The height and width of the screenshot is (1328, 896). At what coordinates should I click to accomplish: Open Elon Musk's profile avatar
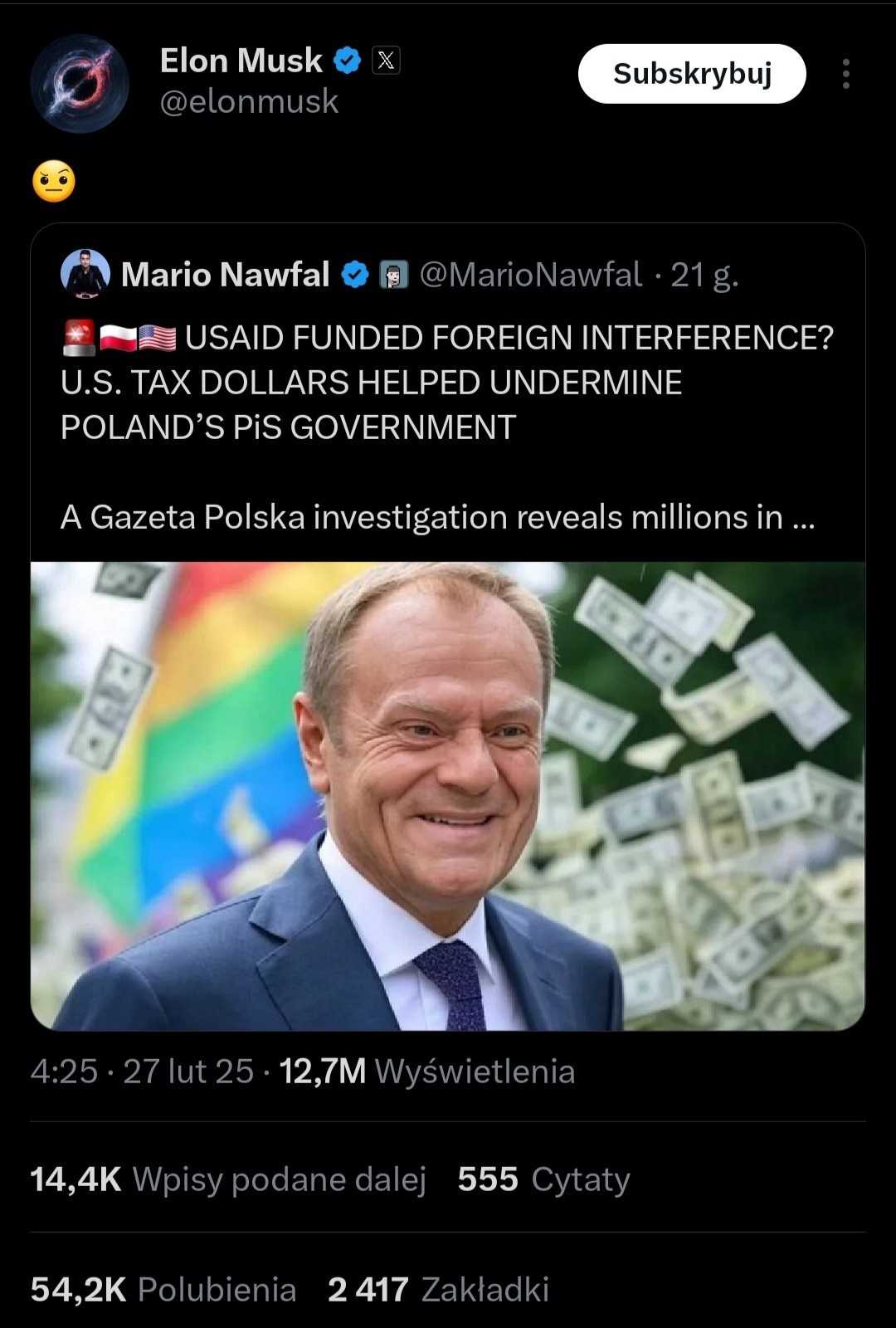tap(80, 83)
